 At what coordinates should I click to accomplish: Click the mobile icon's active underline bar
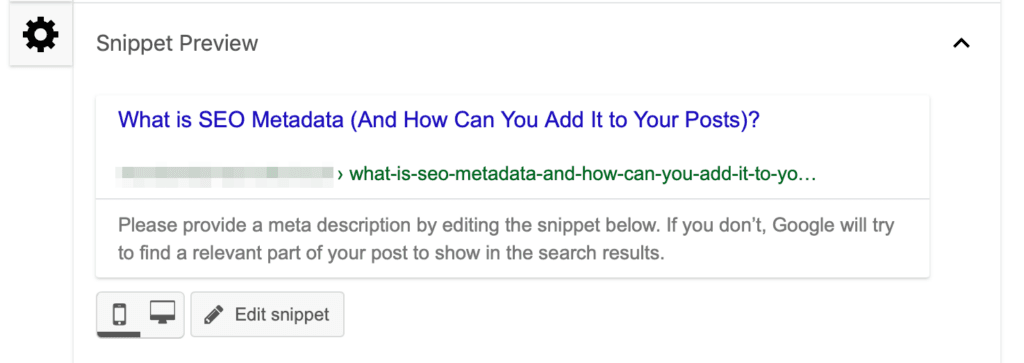tap(119, 334)
